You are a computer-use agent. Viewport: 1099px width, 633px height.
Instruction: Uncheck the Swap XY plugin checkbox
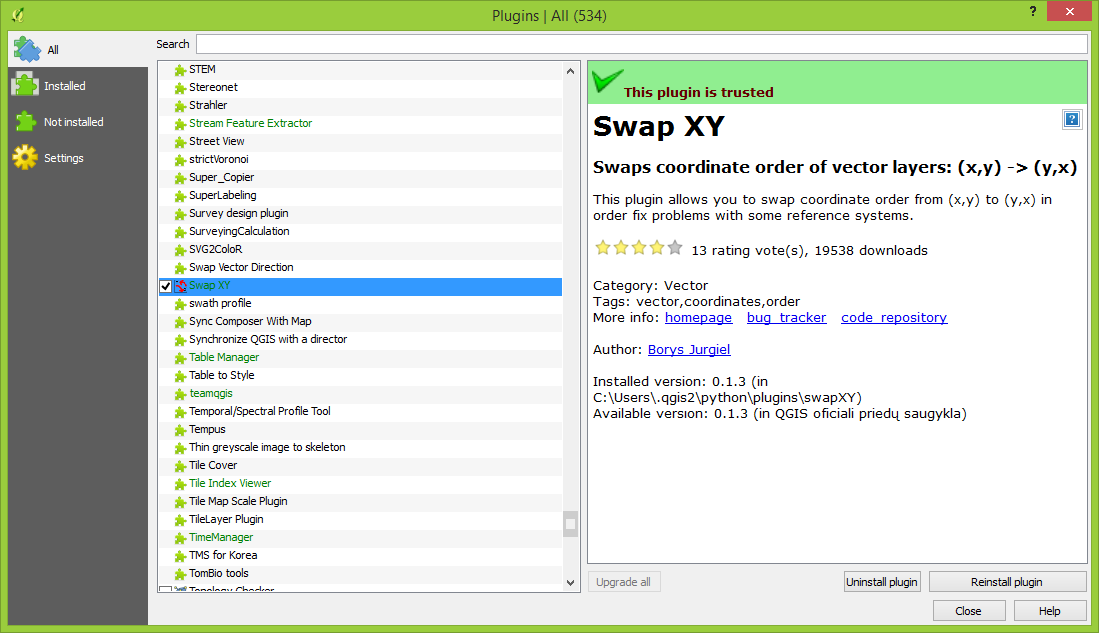click(166, 287)
